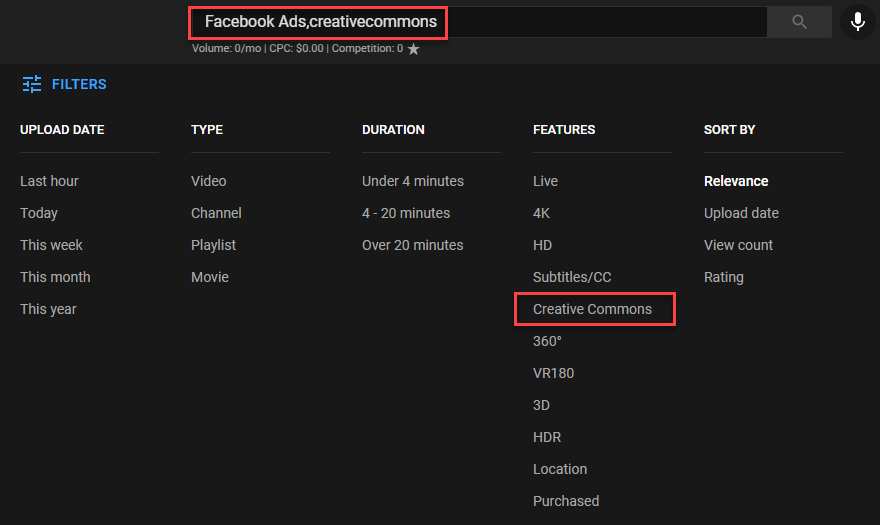Choose the This year upload date
Image resolution: width=880 pixels, height=525 pixels.
[x=48, y=309]
